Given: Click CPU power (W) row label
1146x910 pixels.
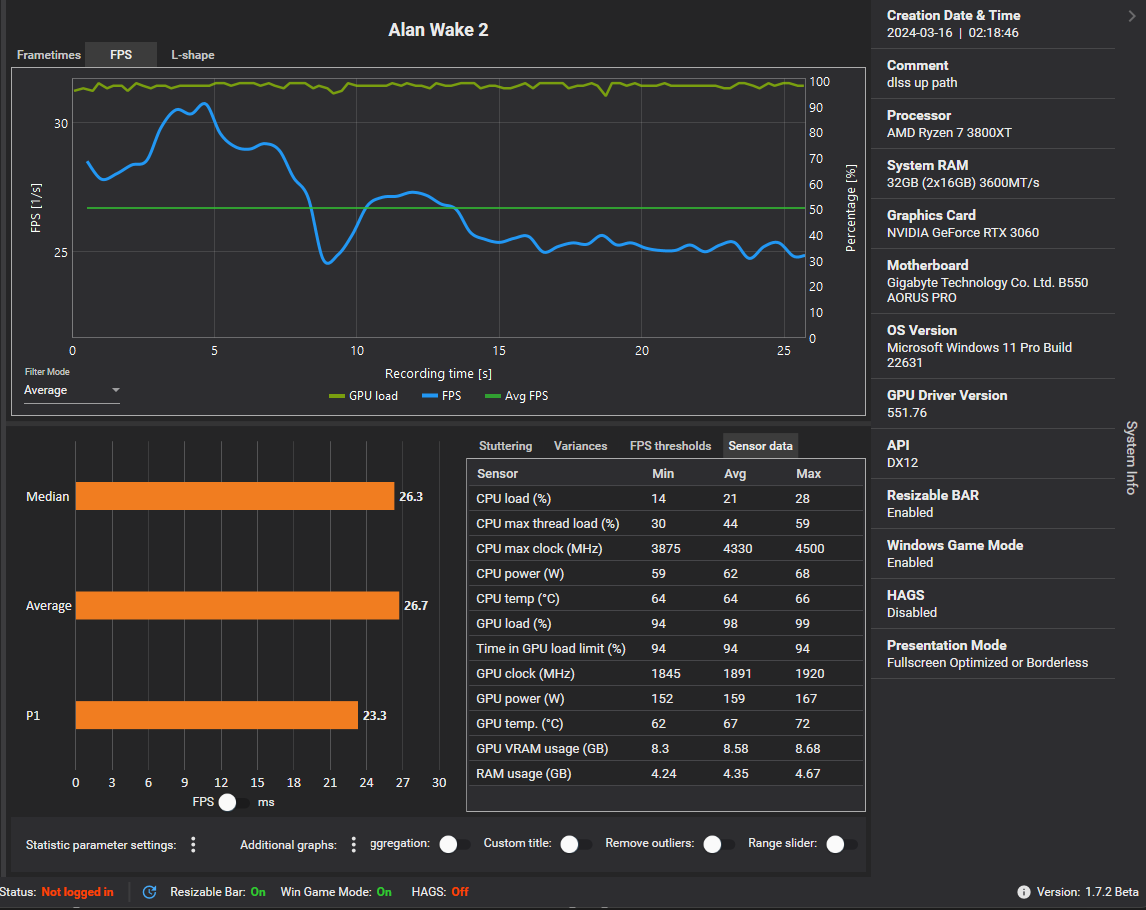Looking at the screenshot, I should point(520,574).
